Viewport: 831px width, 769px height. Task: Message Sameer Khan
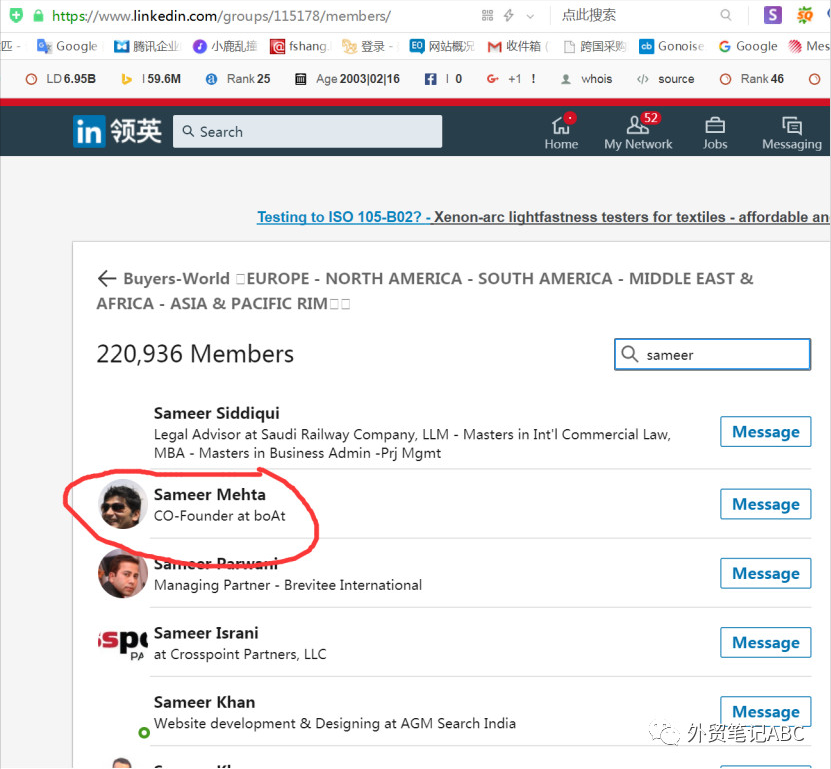[765, 712]
